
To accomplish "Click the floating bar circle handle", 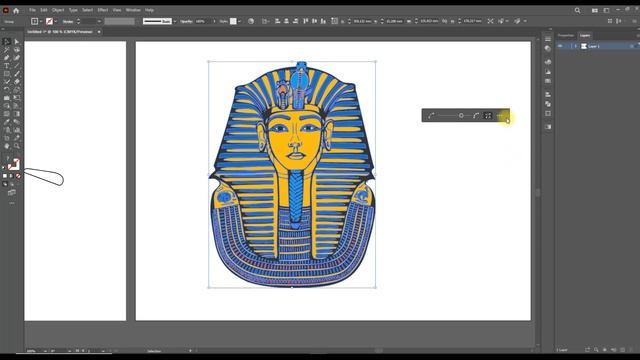I will coord(461,116).
